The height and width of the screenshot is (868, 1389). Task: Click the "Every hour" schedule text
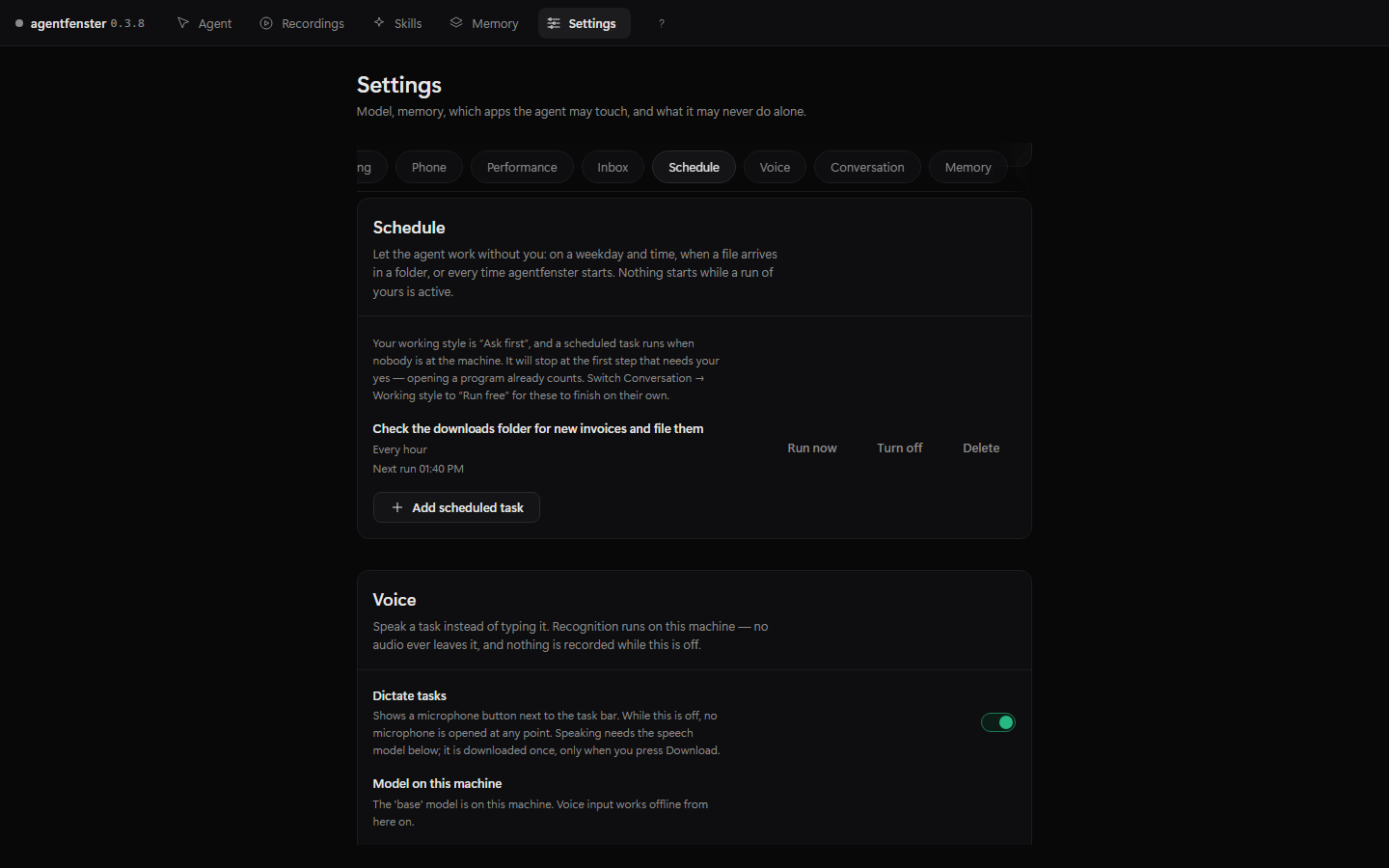pos(400,449)
